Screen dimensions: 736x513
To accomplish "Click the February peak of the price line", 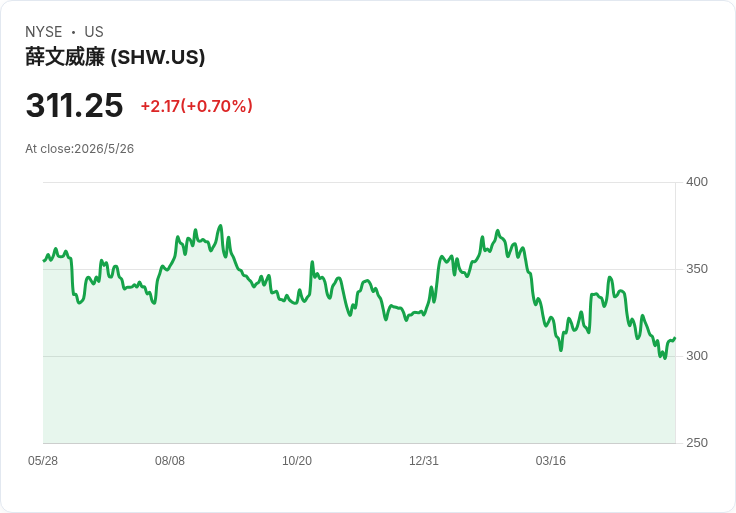I will coord(498,231).
